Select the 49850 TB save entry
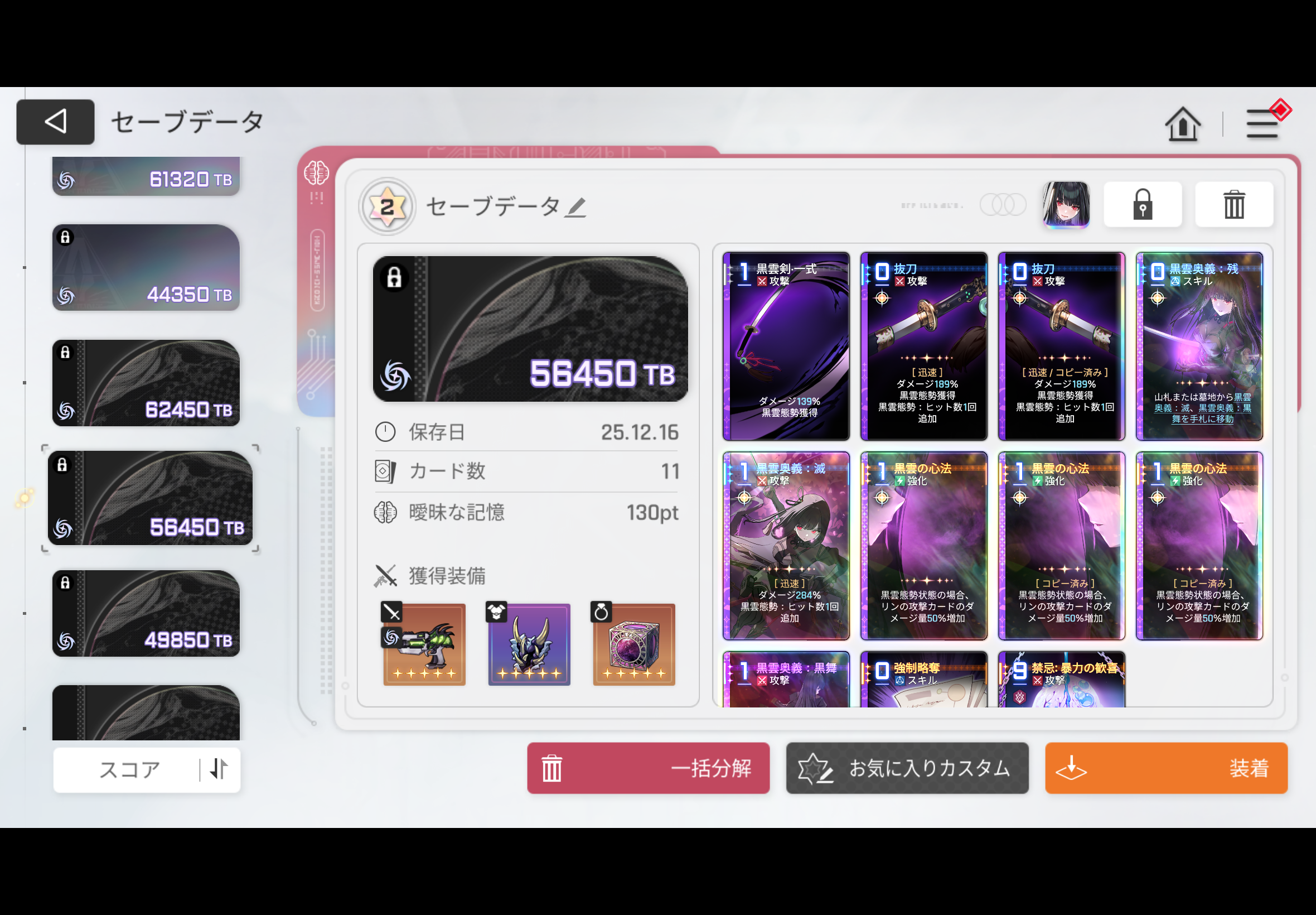This screenshot has width=1316, height=915. pyautogui.click(x=146, y=613)
